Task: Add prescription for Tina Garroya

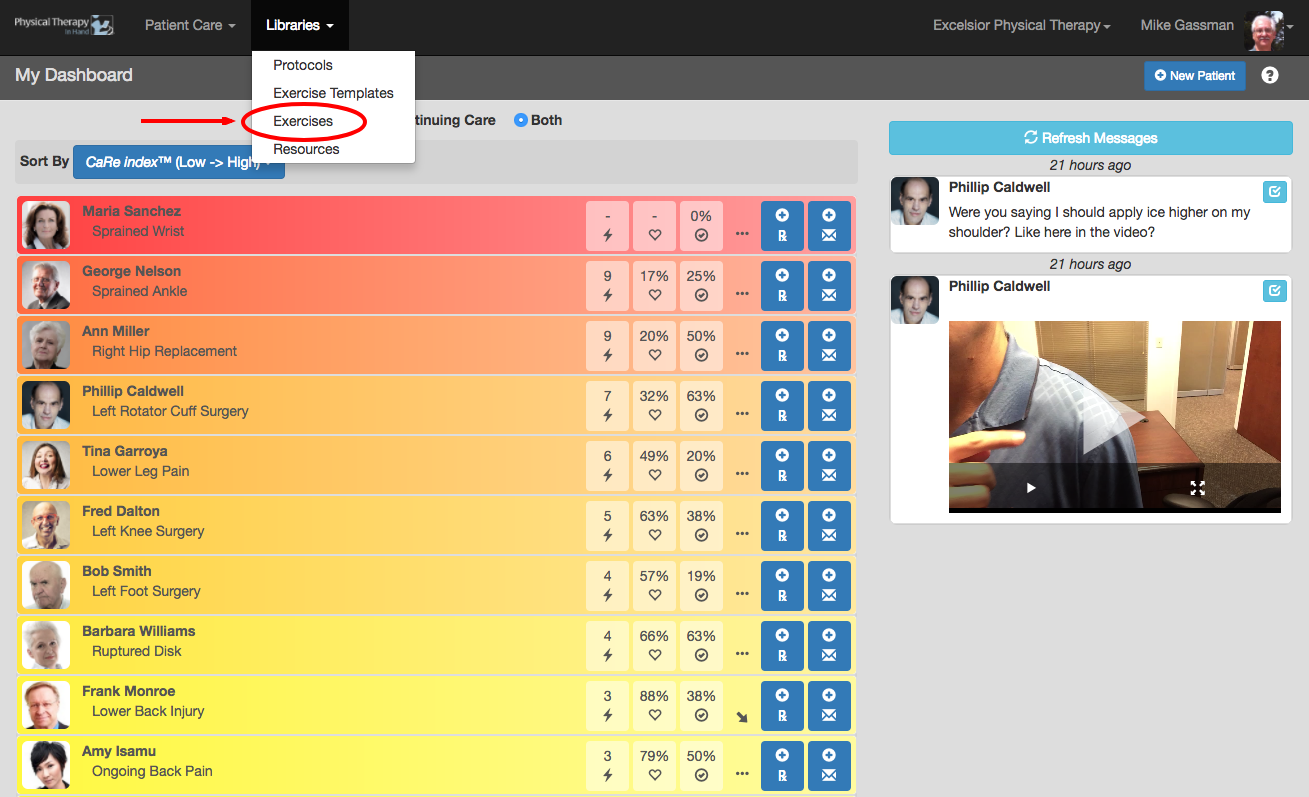Action: pyautogui.click(x=782, y=465)
